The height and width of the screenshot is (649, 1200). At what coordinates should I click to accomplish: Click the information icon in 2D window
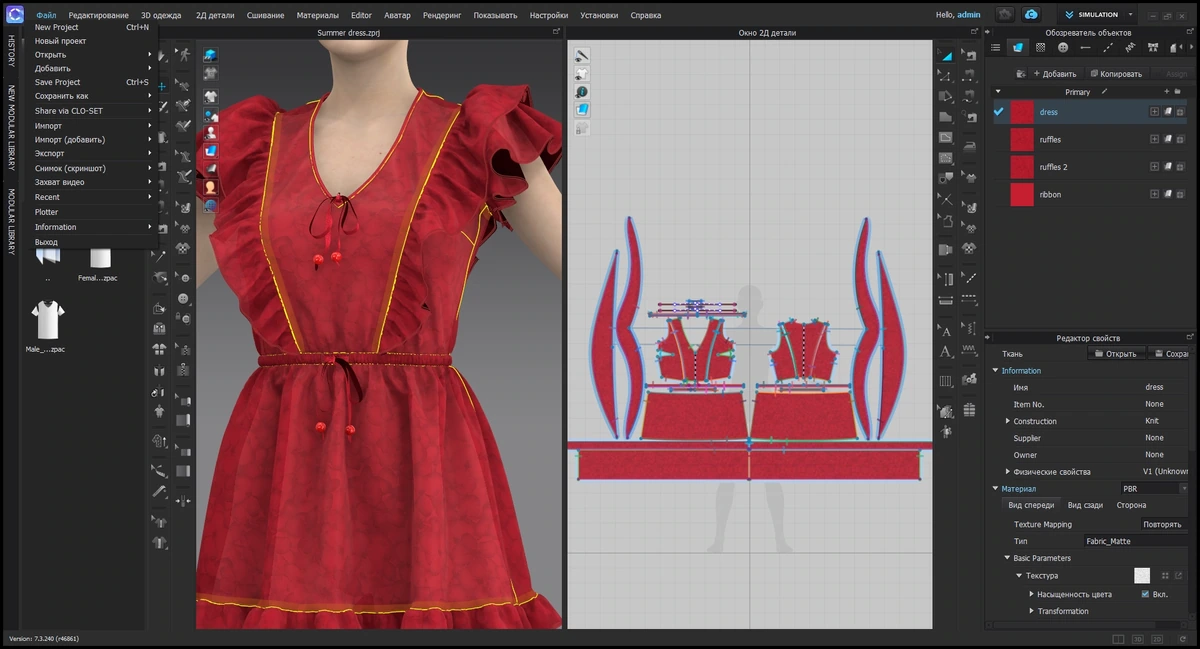(581, 91)
